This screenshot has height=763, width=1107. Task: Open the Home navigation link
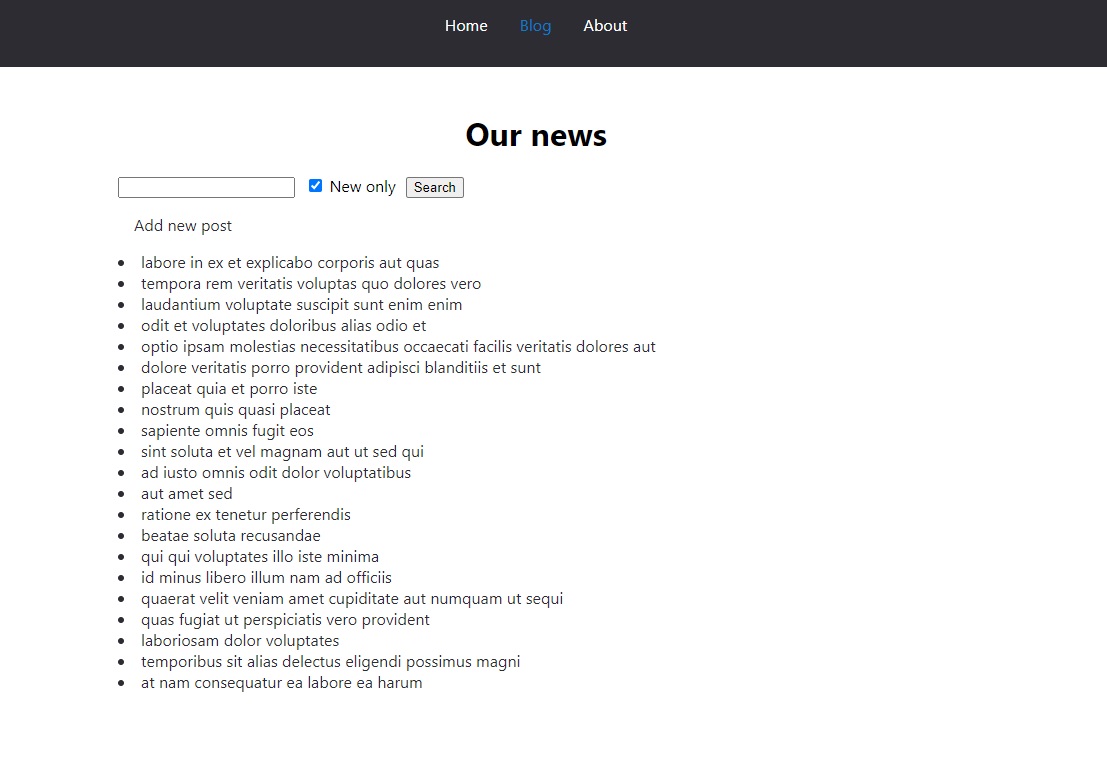tap(466, 26)
